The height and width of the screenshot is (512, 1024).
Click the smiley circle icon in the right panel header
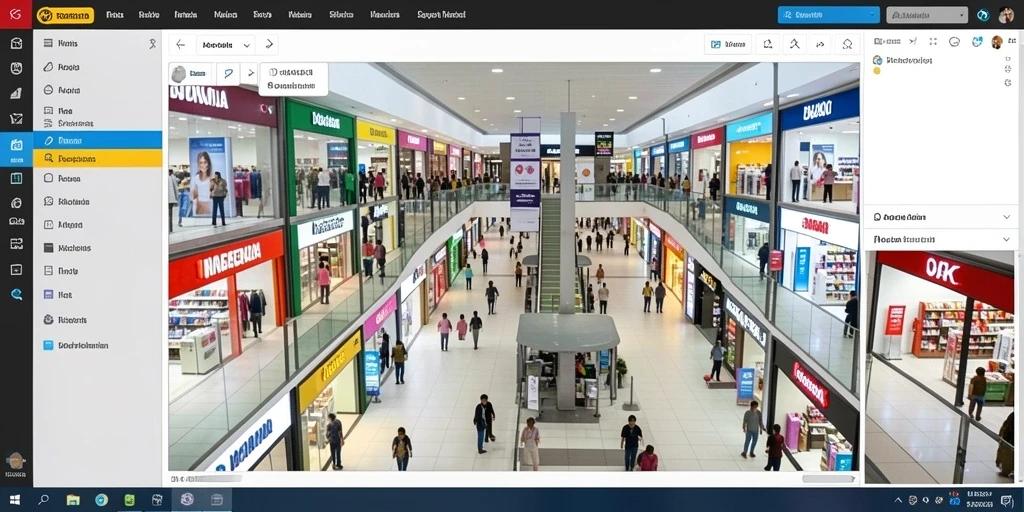[x=954, y=41]
